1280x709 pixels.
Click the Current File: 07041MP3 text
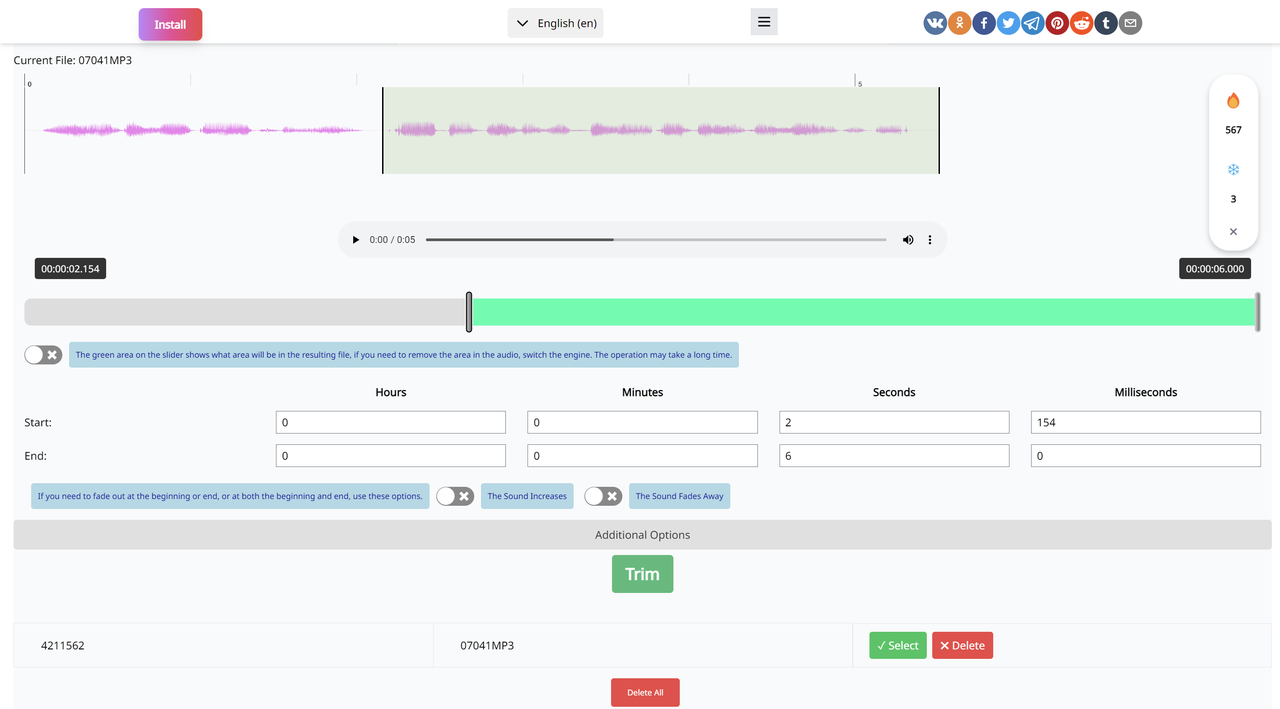point(73,60)
